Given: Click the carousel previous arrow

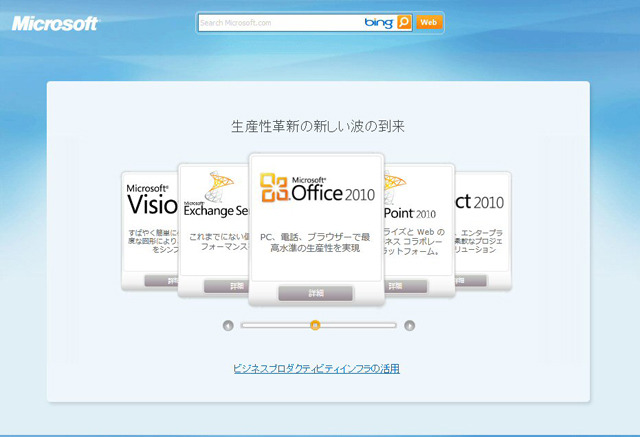Looking at the screenshot, I should [228, 326].
